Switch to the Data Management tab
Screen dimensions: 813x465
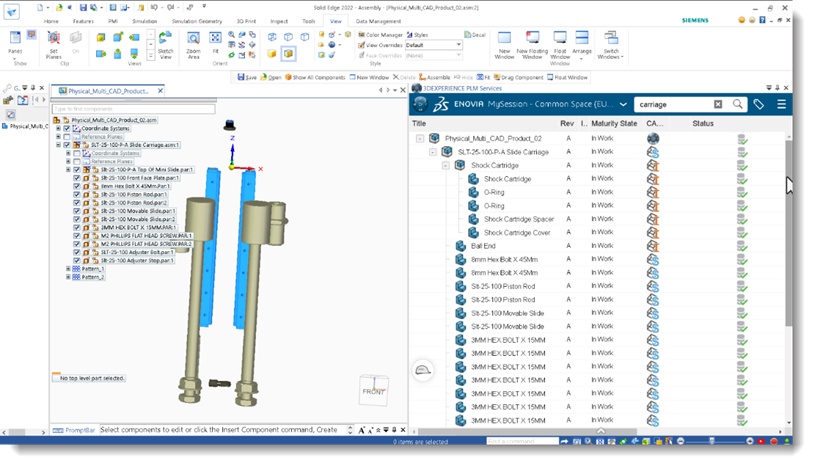378,21
